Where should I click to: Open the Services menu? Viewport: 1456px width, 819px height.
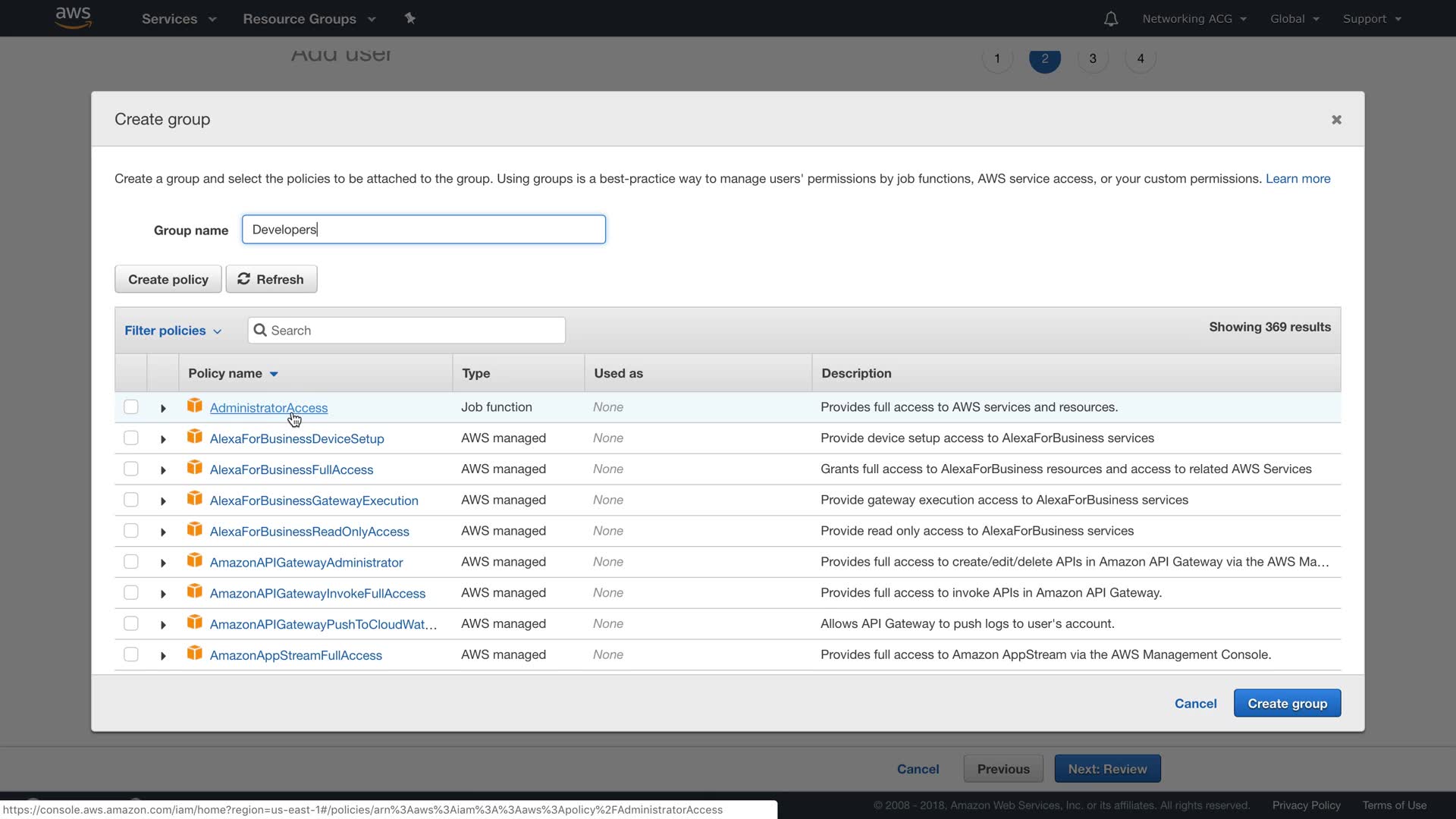point(178,19)
